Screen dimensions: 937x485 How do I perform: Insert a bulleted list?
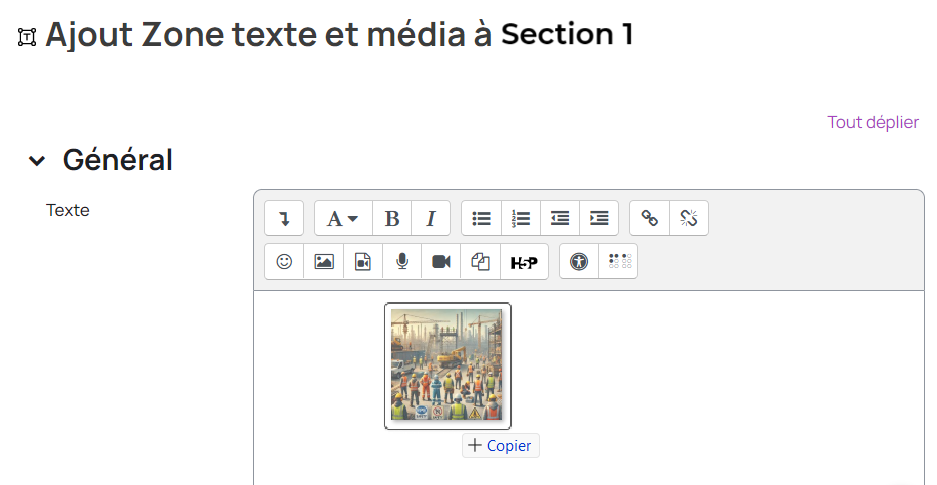pyautogui.click(x=482, y=218)
